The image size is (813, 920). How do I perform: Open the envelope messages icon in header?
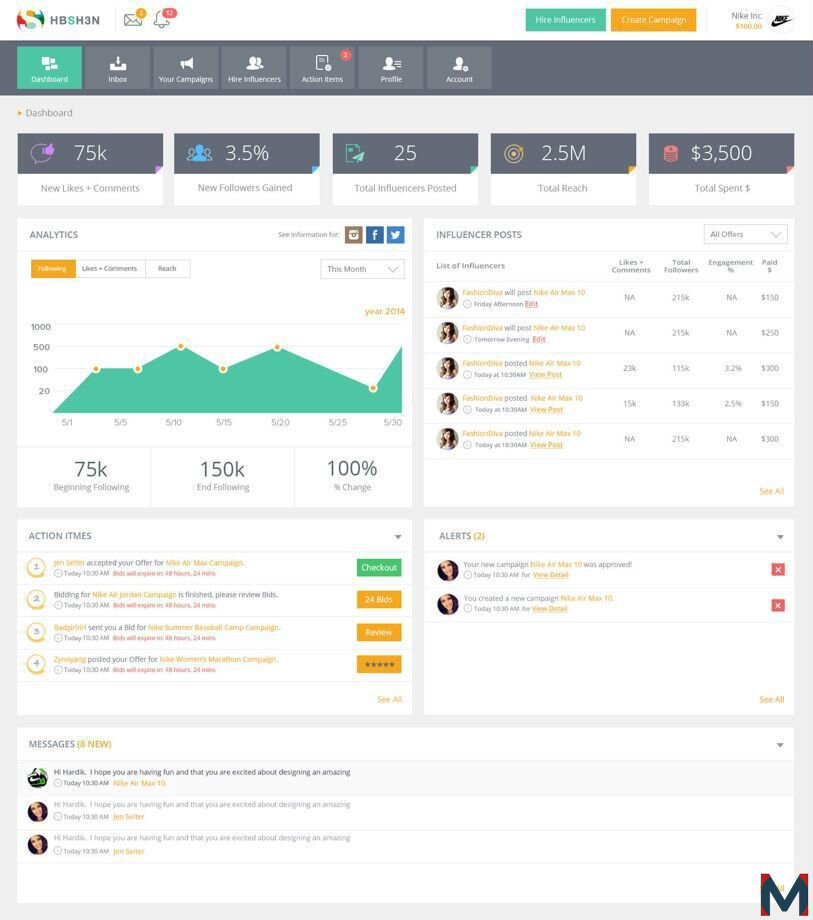click(x=133, y=20)
